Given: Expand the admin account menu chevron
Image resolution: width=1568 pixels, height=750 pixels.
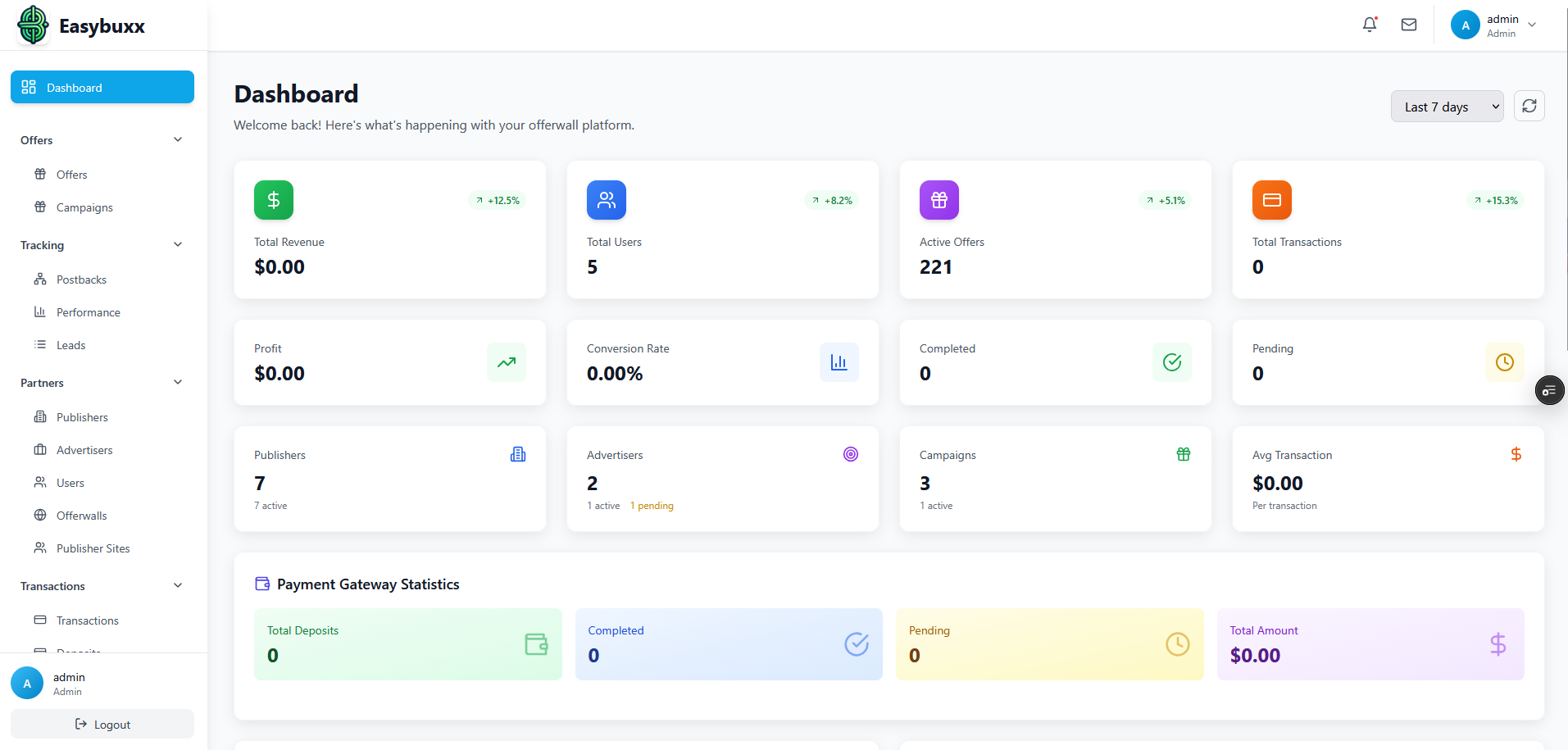Looking at the screenshot, I should (1532, 25).
